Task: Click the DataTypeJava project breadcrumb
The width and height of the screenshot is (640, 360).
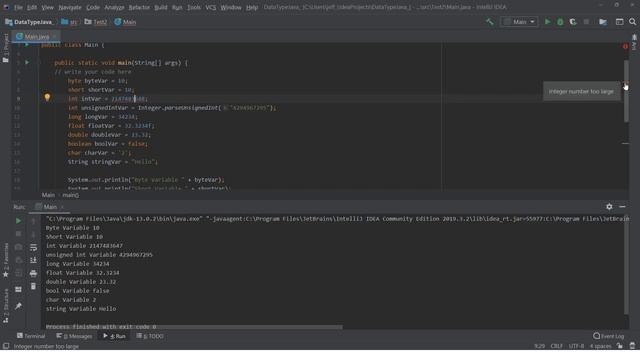Action: coord(29,22)
